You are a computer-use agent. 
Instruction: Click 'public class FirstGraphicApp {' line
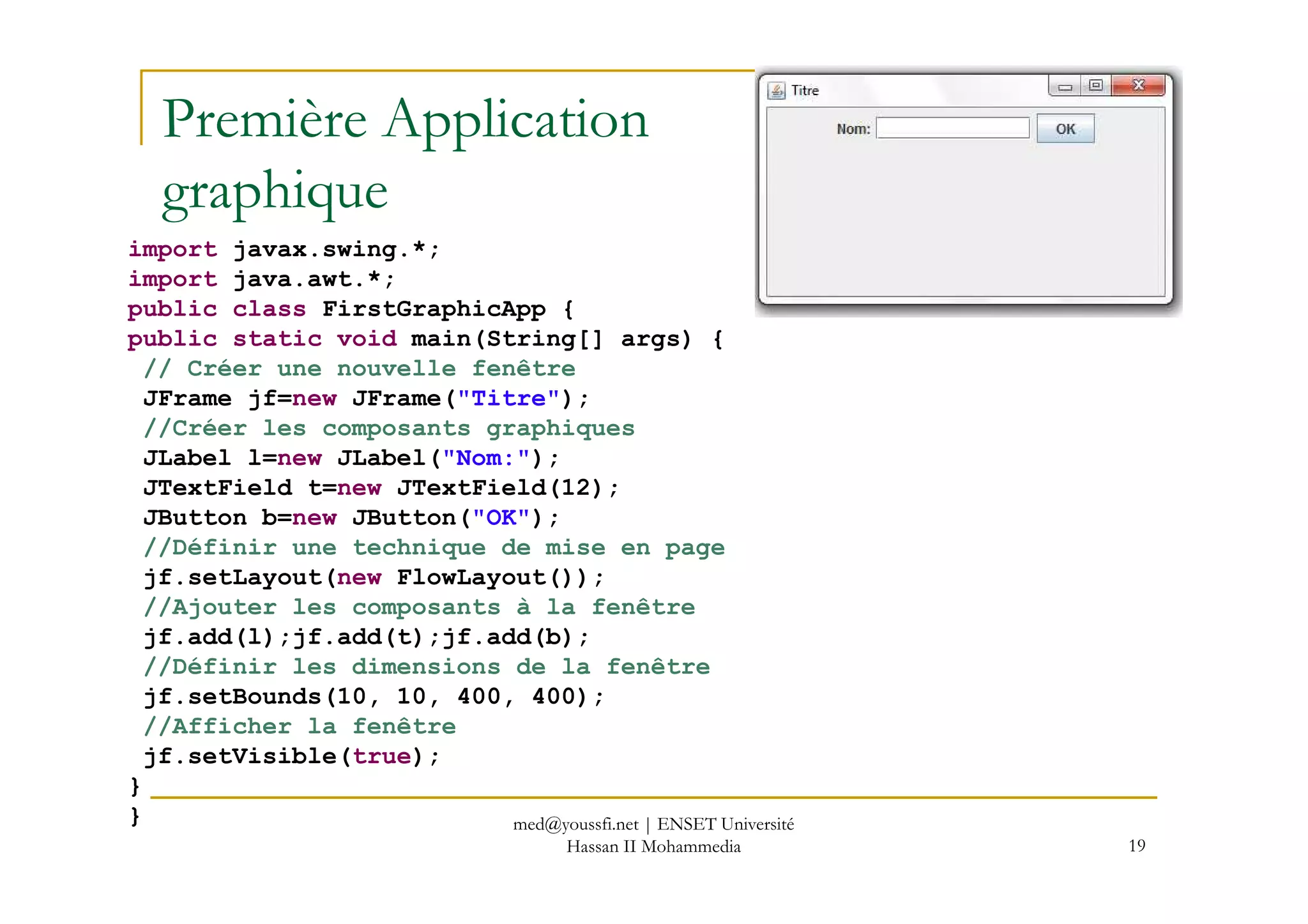pyautogui.click(x=351, y=309)
